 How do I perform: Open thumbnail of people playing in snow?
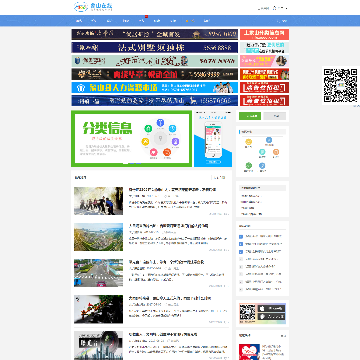click(98, 201)
